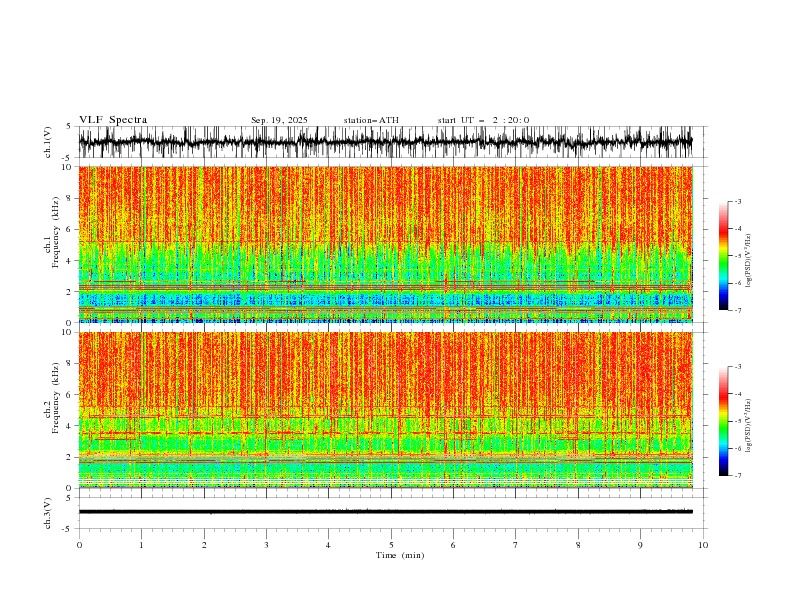The image size is (792, 612).
Task: Click time axis tick label "4"
Action: [328, 545]
